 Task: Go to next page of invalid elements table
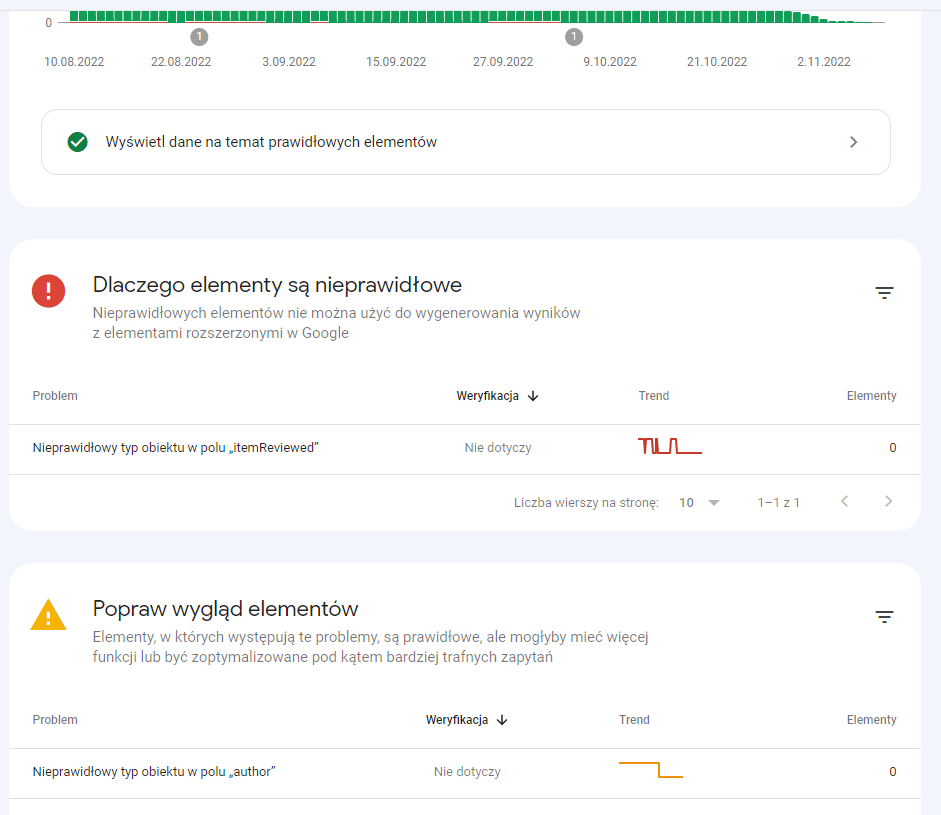pyautogui.click(x=888, y=501)
